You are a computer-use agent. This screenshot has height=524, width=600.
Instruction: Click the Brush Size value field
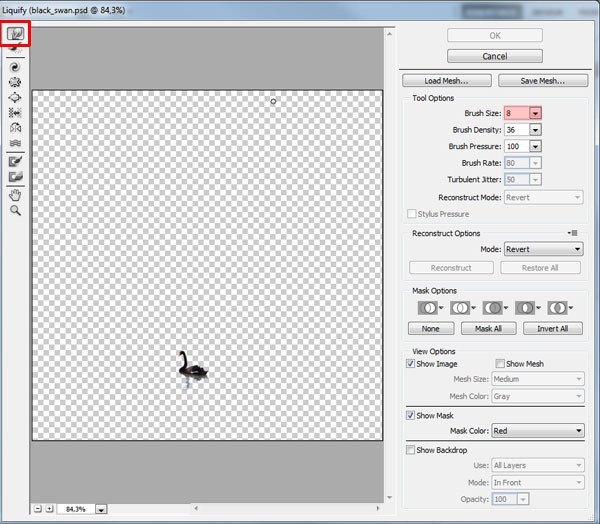pyautogui.click(x=517, y=113)
